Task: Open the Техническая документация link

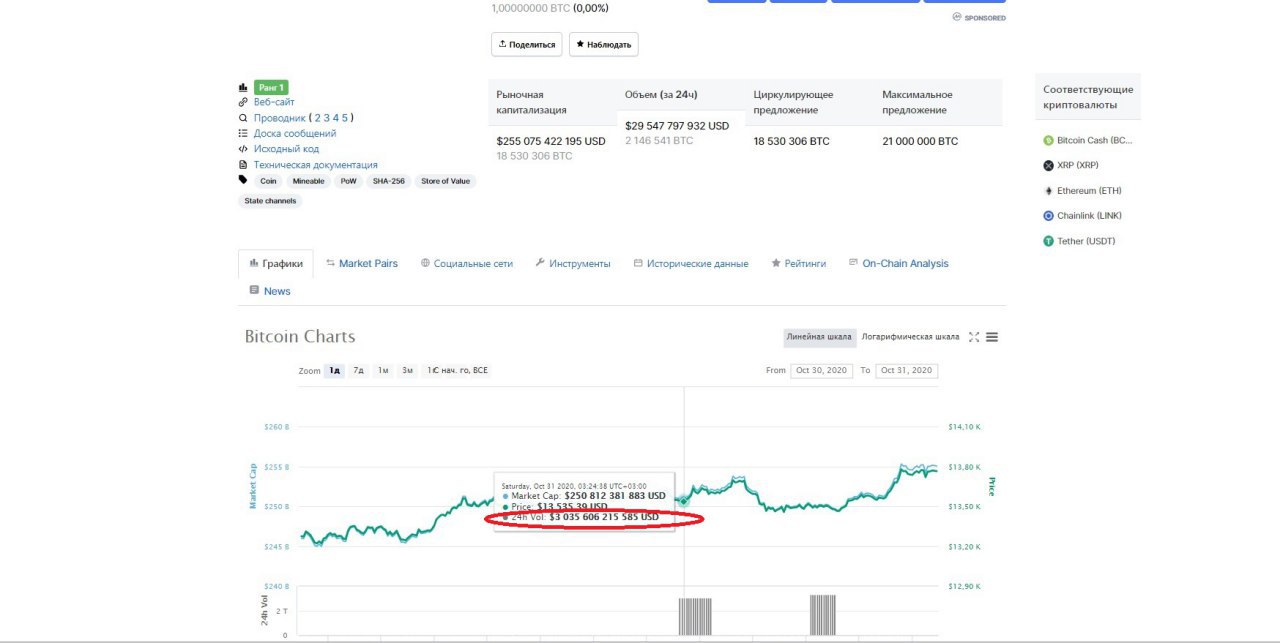Action: 316,165
